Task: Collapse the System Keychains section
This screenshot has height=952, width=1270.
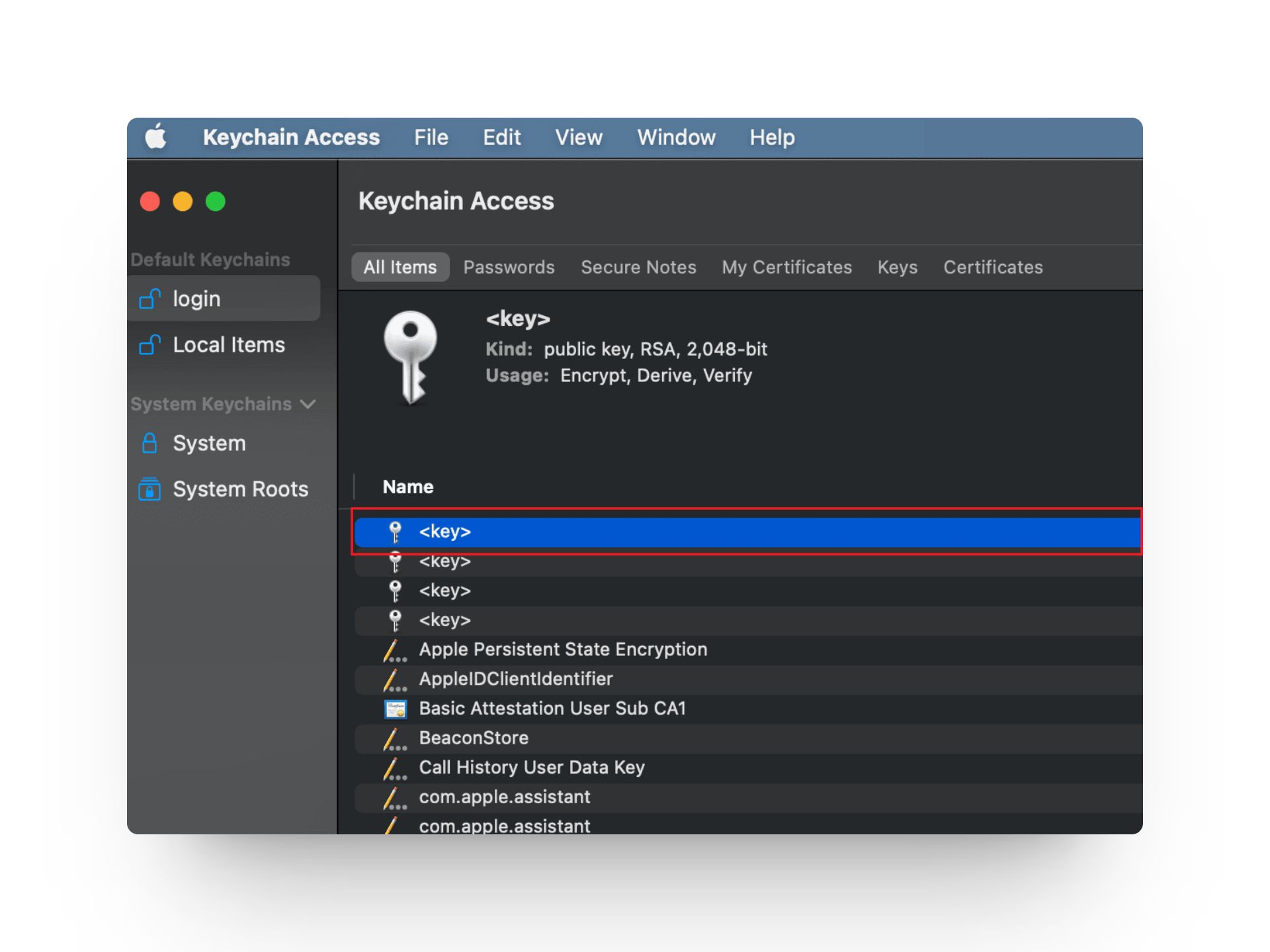Action: click(x=308, y=404)
